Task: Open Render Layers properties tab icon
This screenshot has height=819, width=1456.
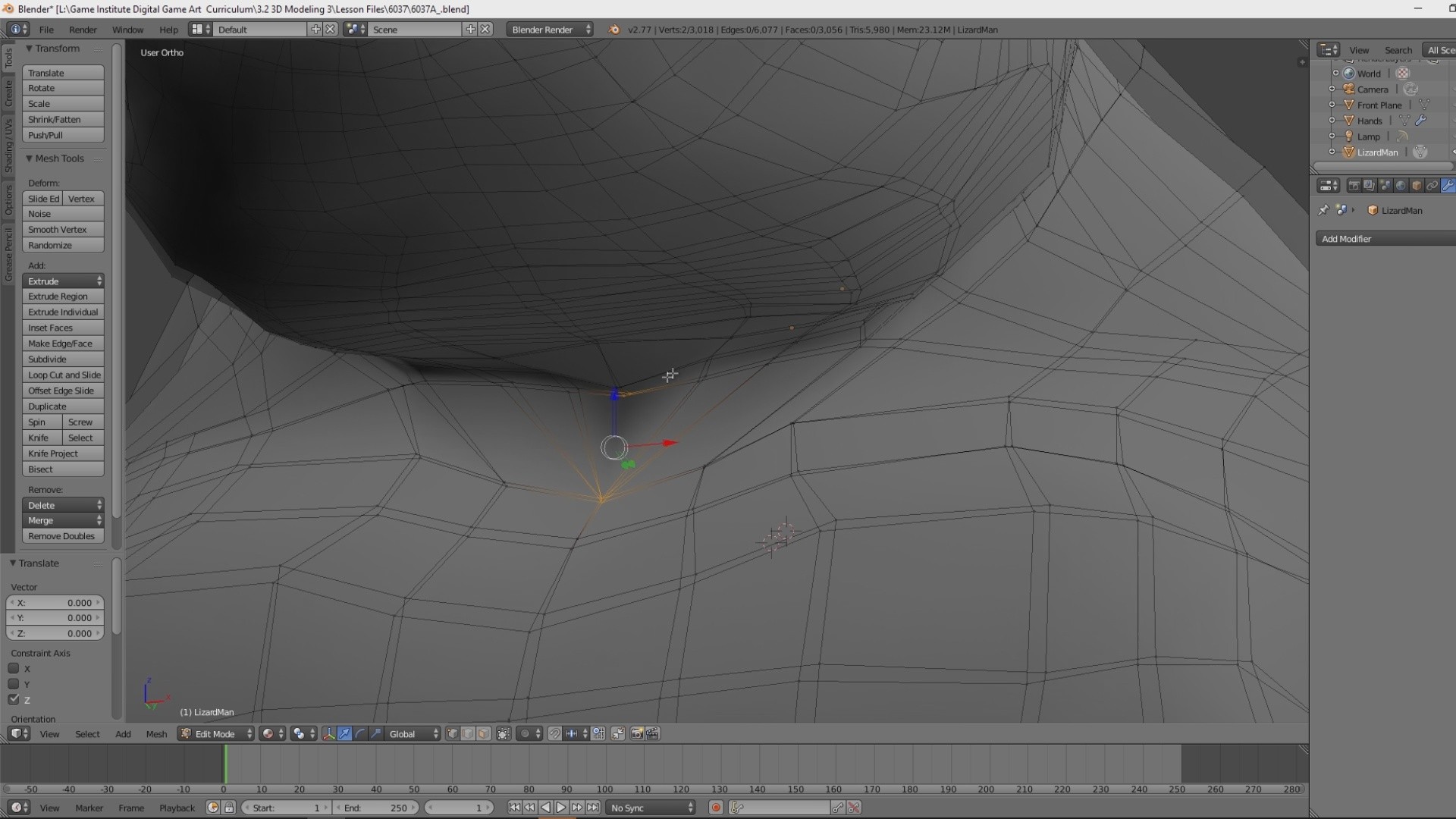Action: (x=1370, y=185)
